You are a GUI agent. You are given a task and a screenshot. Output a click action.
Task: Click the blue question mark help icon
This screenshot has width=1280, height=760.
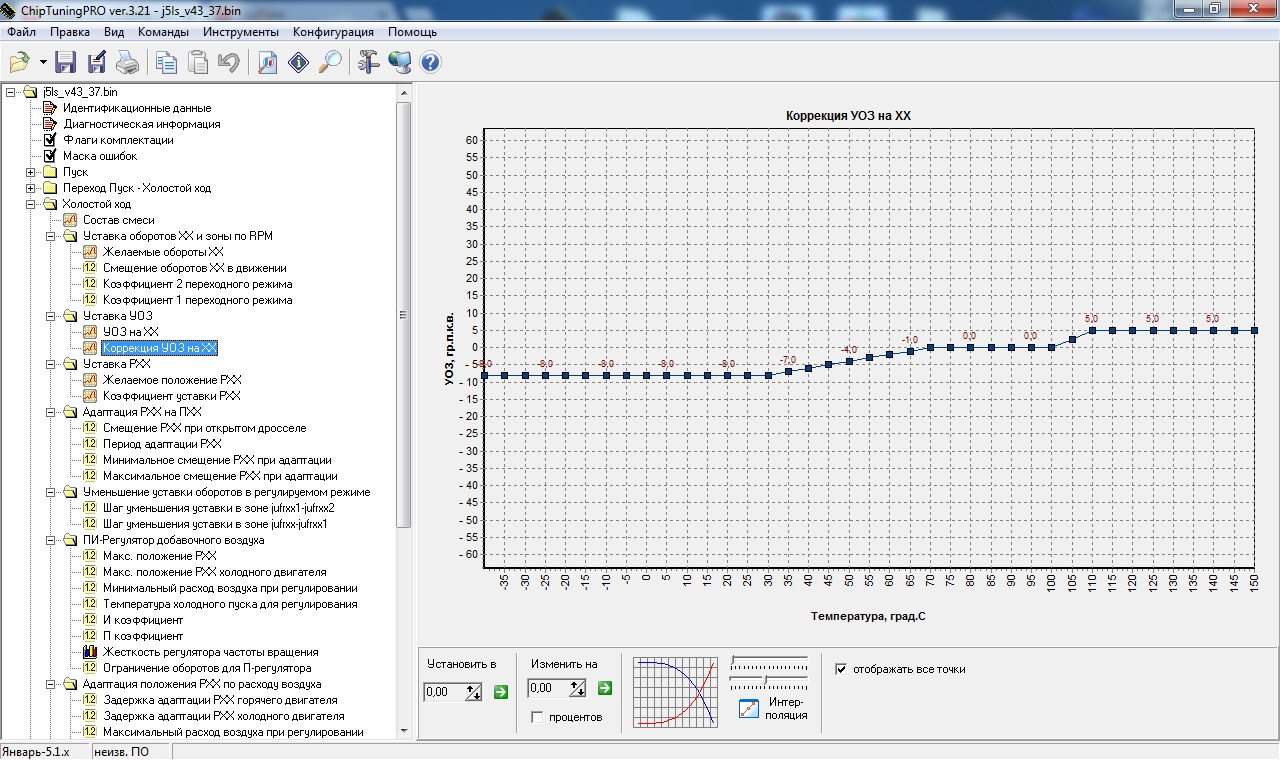point(430,63)
